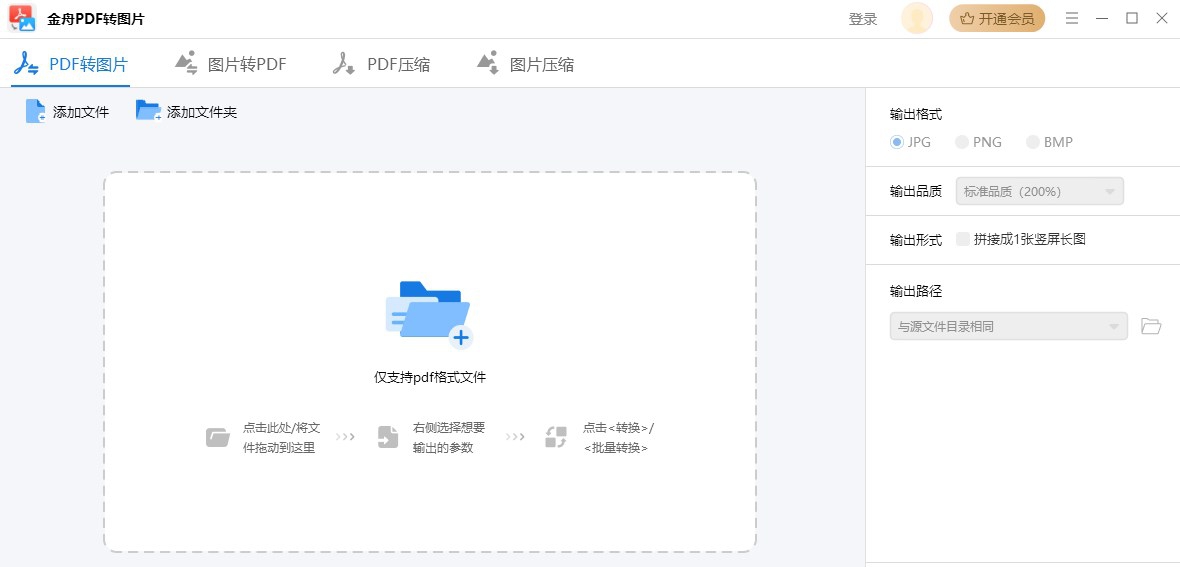Click the 开通会员 button

tap(997, 19)
